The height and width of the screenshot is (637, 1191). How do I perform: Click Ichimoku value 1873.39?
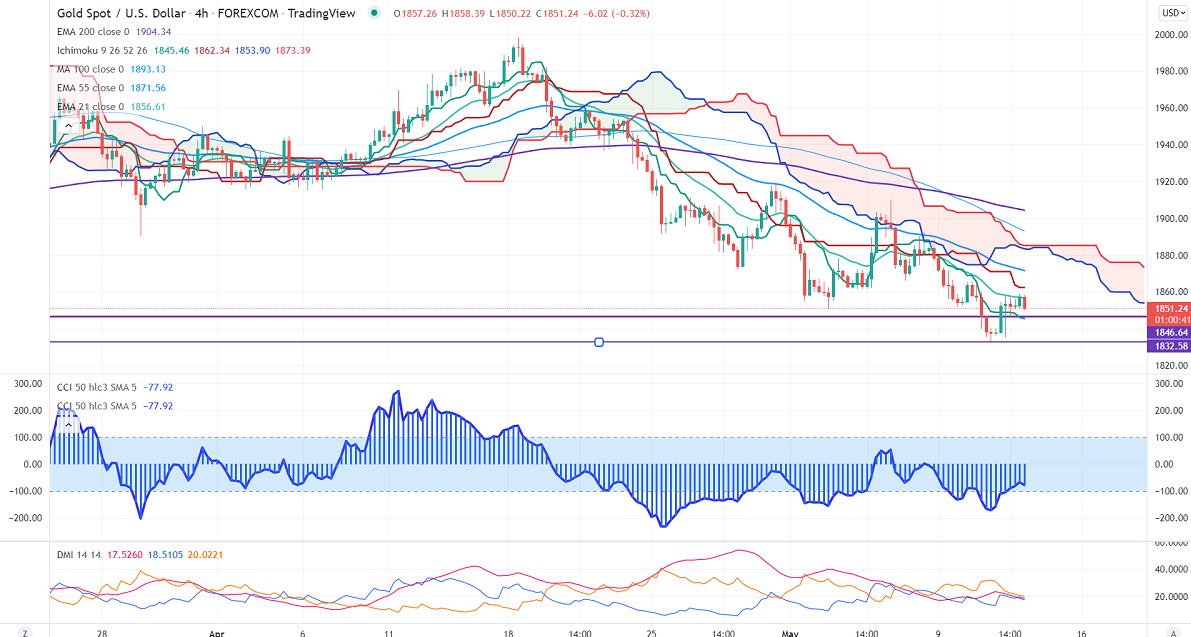pos(292,51)
